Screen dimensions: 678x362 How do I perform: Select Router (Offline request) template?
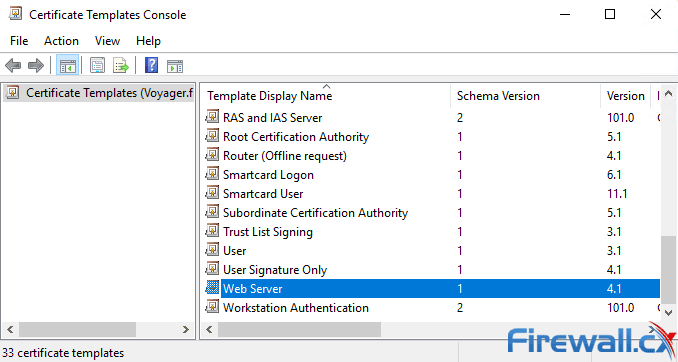[x=285, y=156]
